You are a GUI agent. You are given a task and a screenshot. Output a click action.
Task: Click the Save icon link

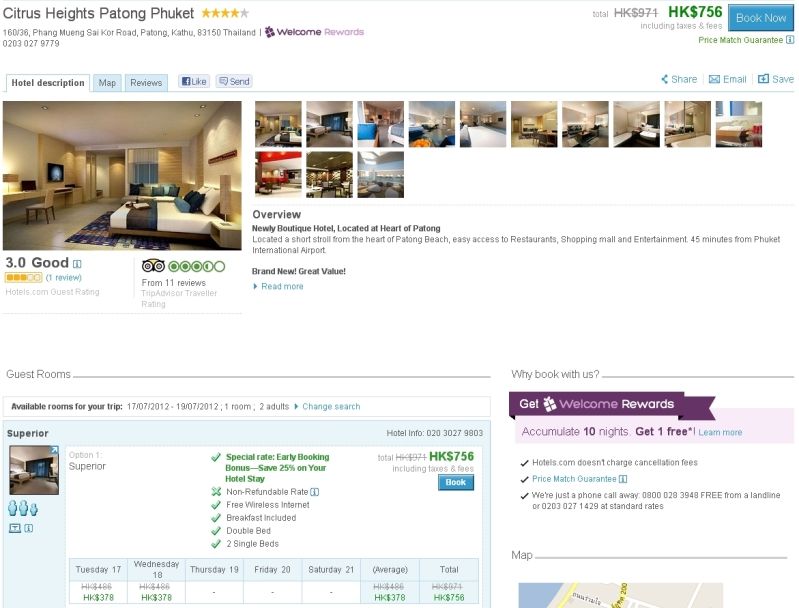click(775, 79)
